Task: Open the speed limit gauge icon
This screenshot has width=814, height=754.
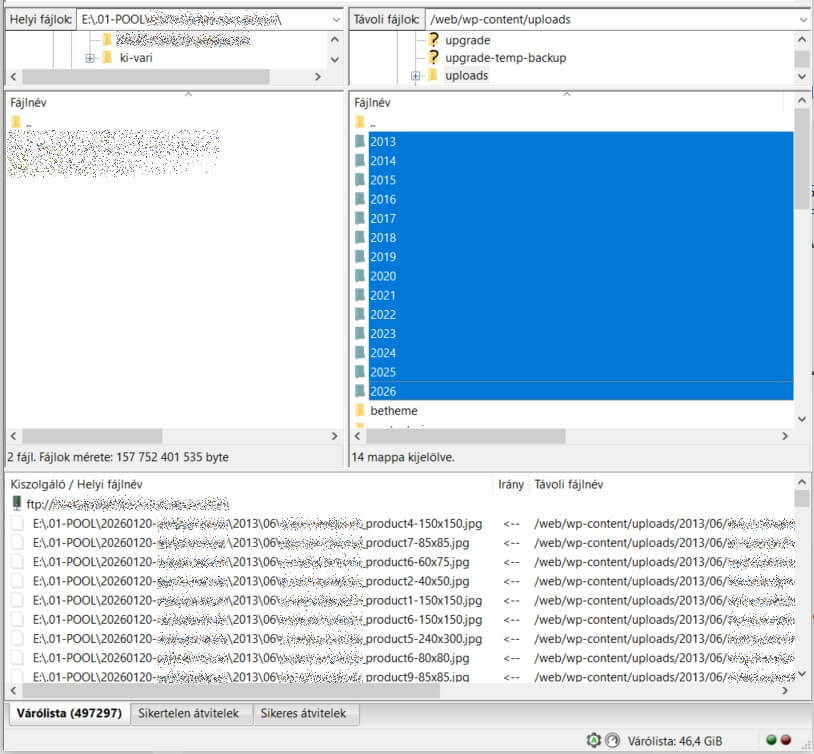Action: tap(611, 741)
